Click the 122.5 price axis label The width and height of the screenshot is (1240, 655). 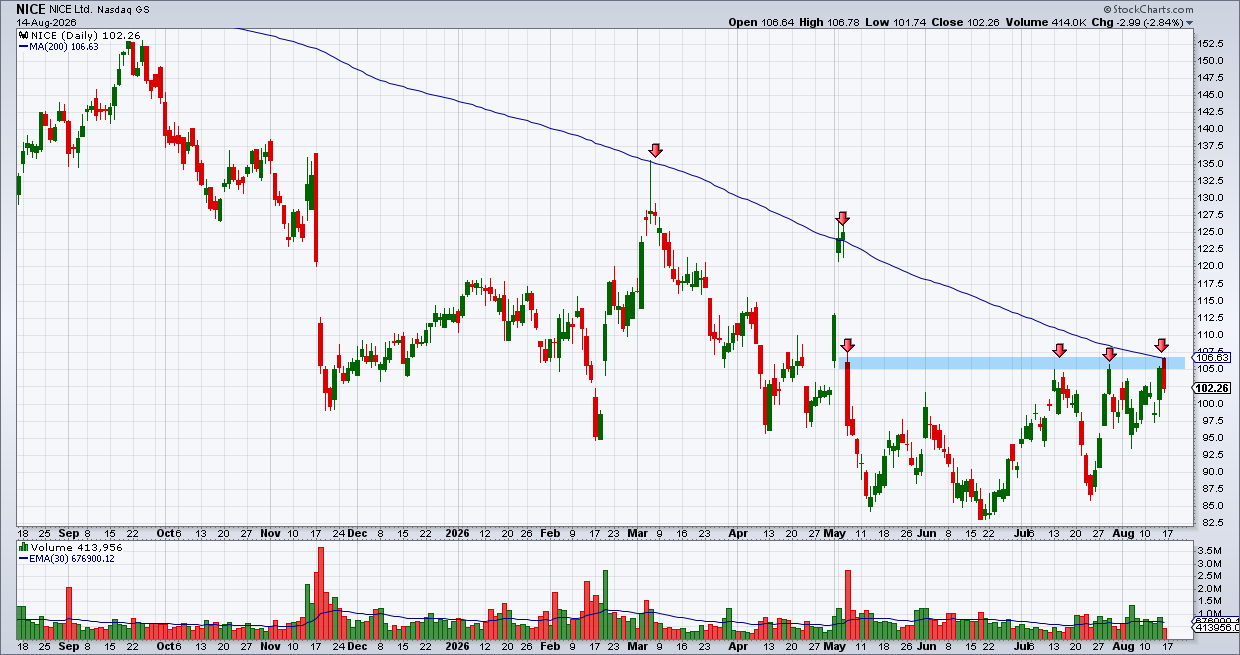[1211, 249]
